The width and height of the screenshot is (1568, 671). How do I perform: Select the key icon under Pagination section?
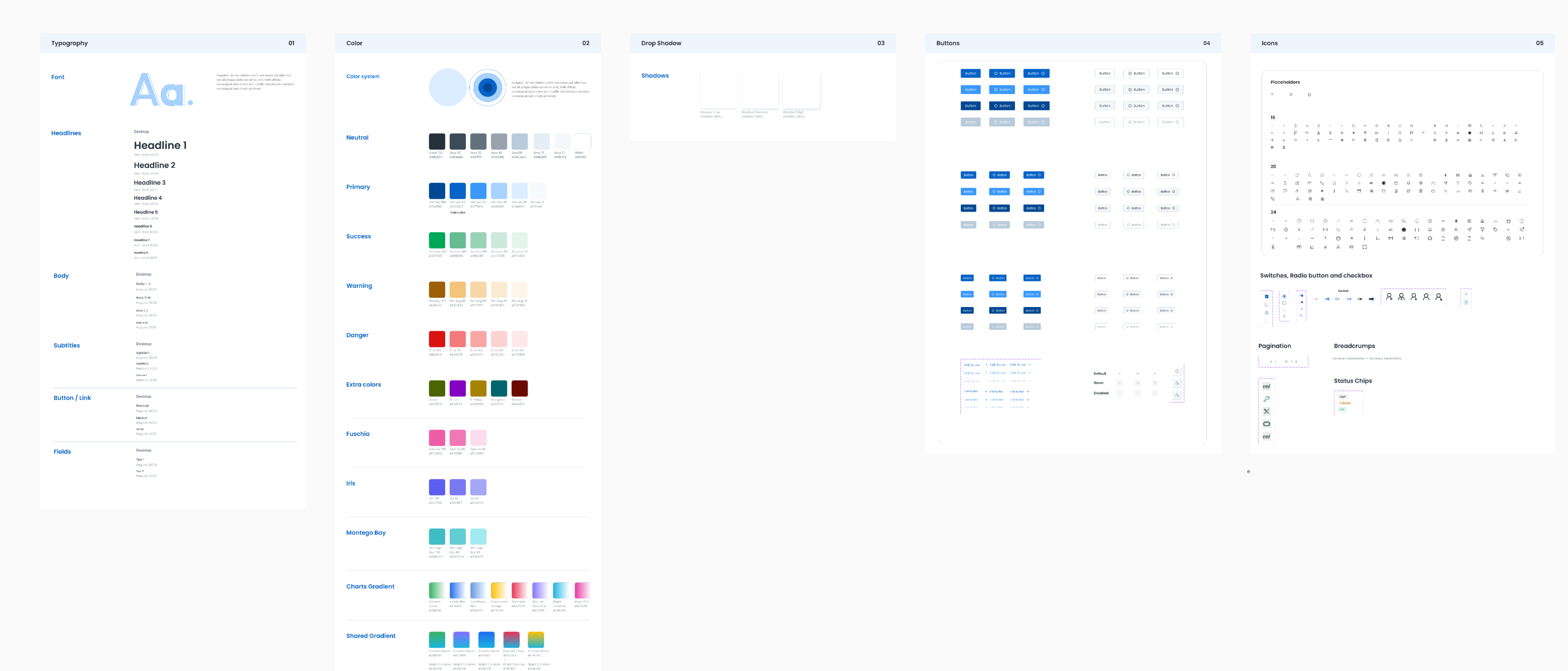click(x=1267, y=398)
